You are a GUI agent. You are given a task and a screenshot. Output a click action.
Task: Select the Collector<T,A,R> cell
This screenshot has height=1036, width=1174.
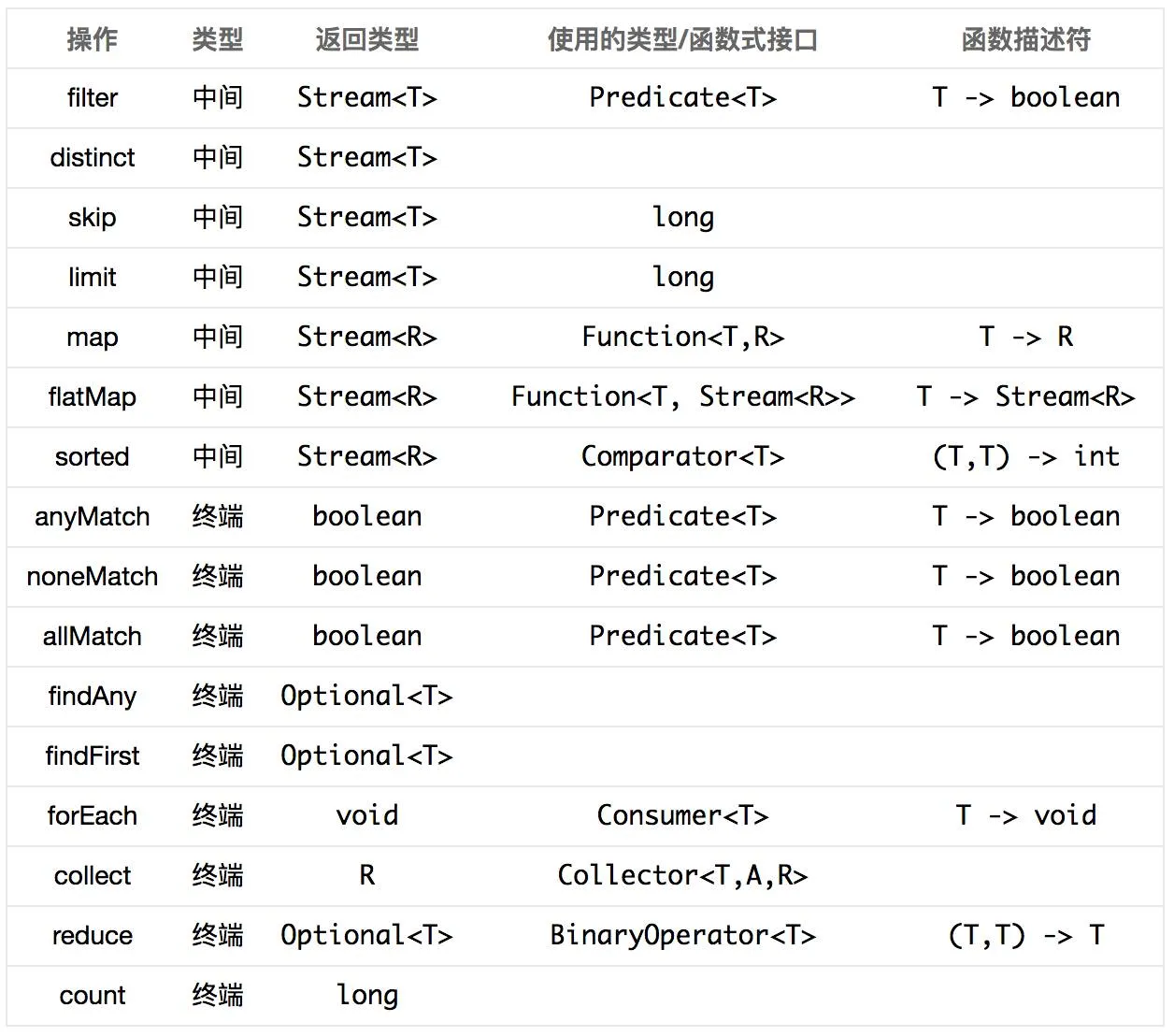click(x=682, y=875)
